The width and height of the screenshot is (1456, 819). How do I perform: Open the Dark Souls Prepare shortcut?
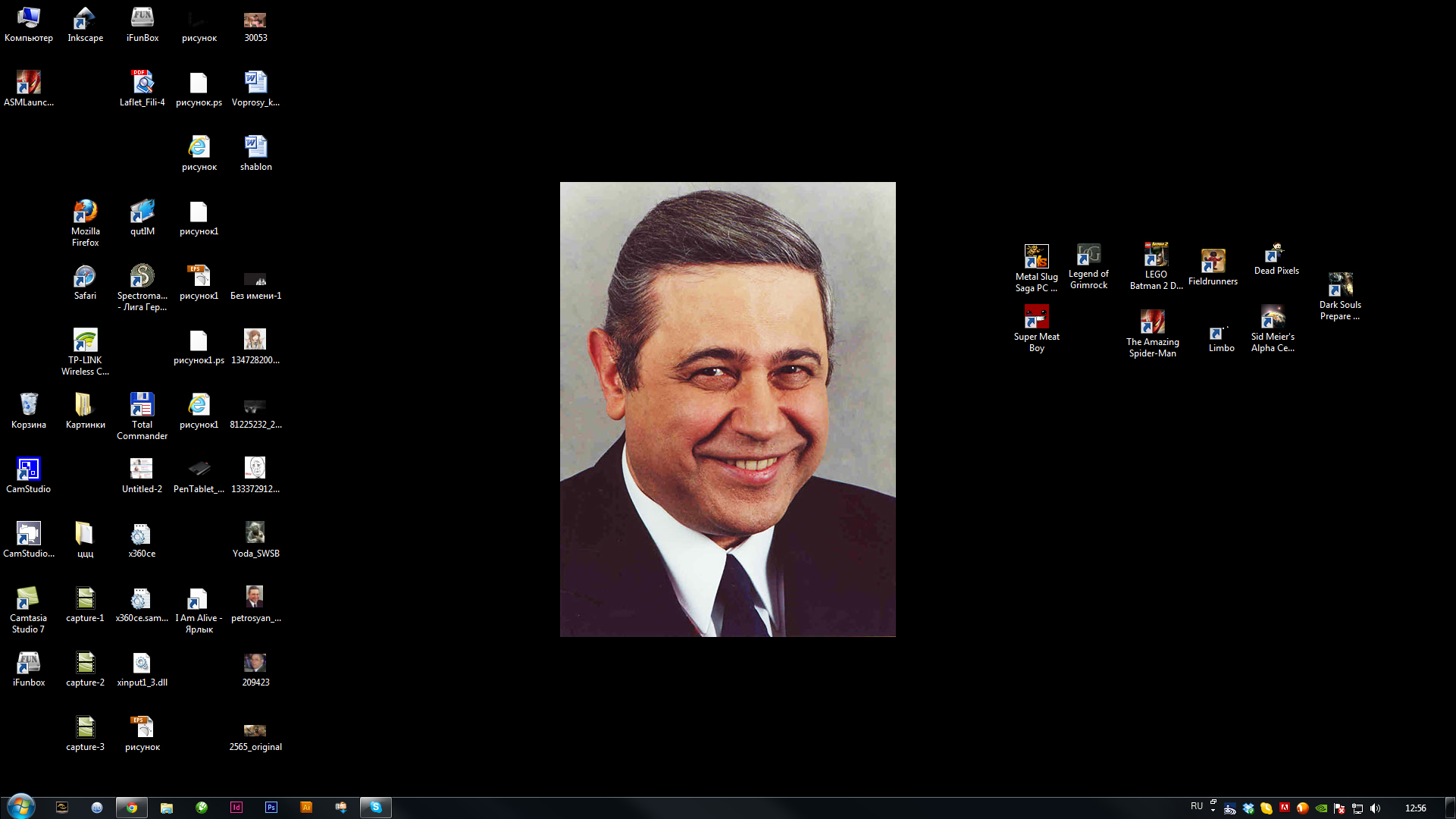point(1339,285)
